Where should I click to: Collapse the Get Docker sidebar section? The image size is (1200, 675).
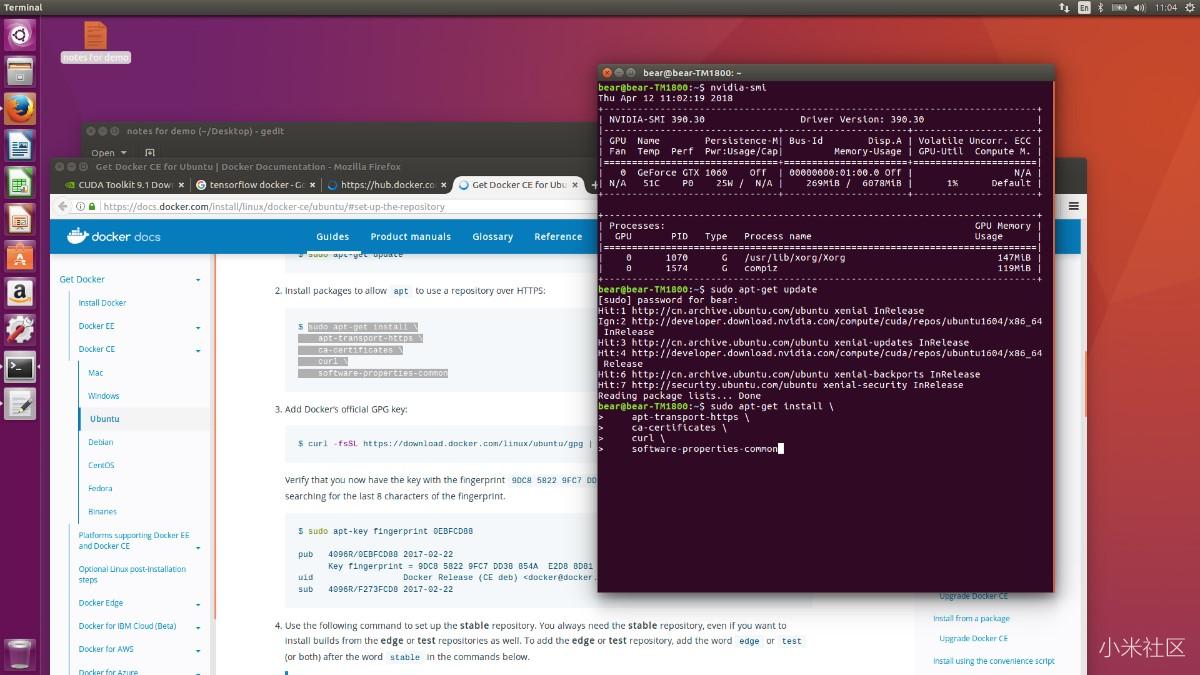coord(198,280)
